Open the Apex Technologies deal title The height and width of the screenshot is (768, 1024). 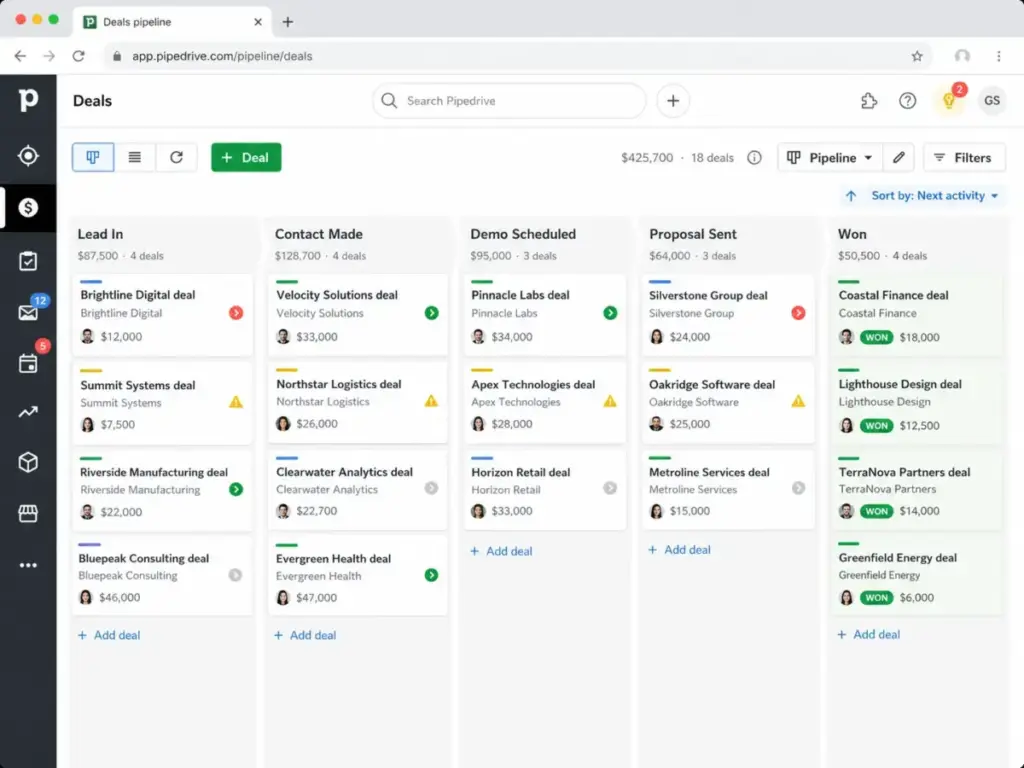coord(533,385)
